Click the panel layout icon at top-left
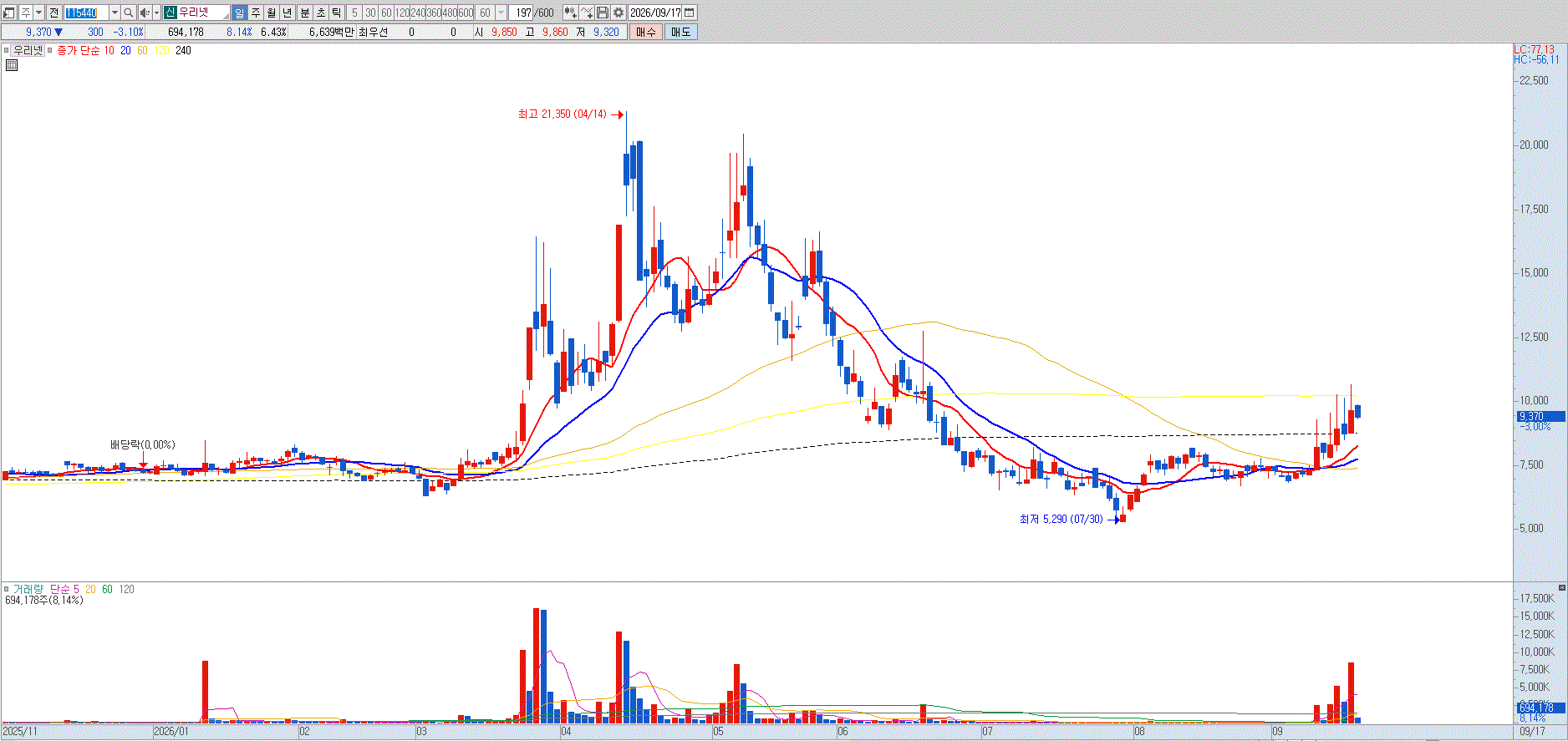The width and height of the screenshot is (1568, 741). tap(8, 13)
